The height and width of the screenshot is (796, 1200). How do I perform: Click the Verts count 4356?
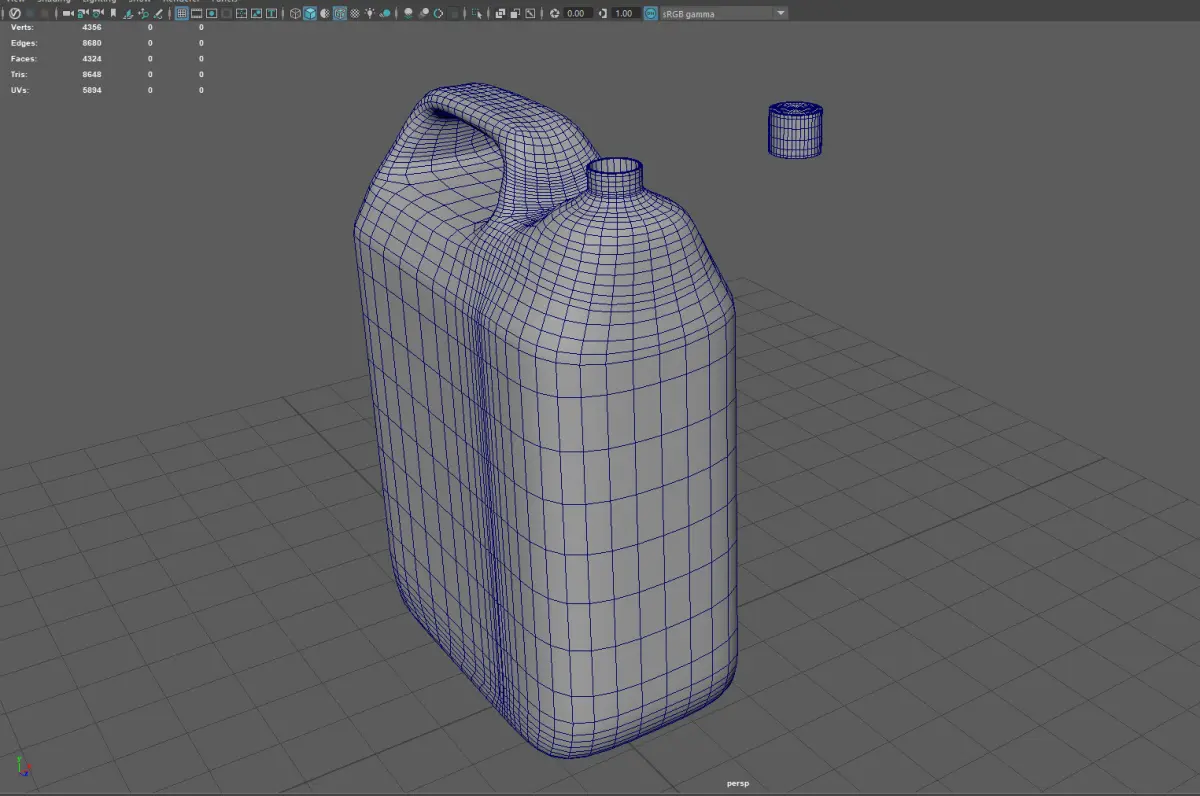point(92,27)
